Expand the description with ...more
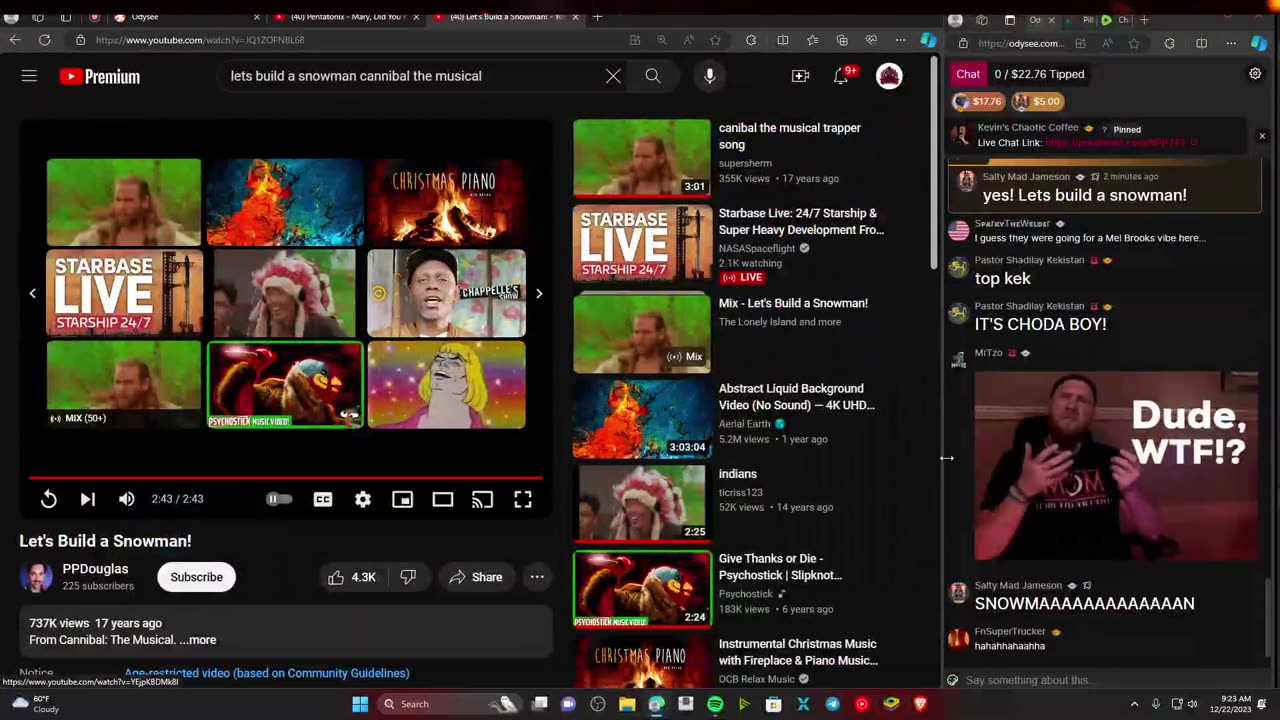This screenshot has height=720, width=1280. (198, 640)
